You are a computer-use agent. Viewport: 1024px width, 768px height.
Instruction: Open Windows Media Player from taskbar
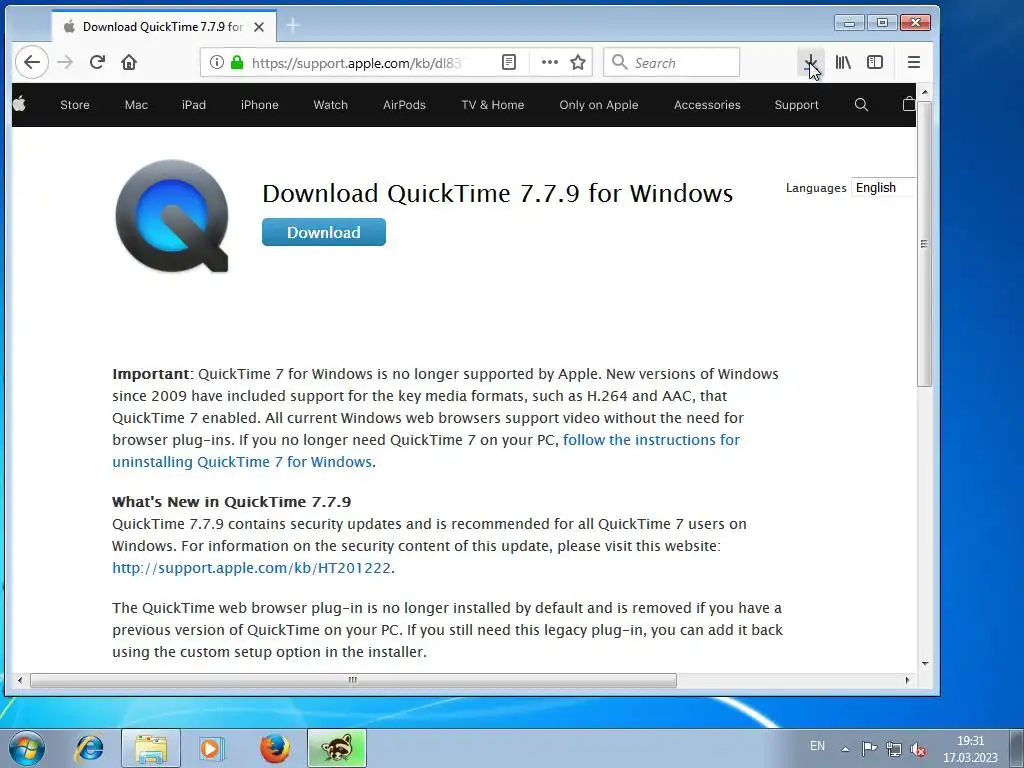[210, 748]
